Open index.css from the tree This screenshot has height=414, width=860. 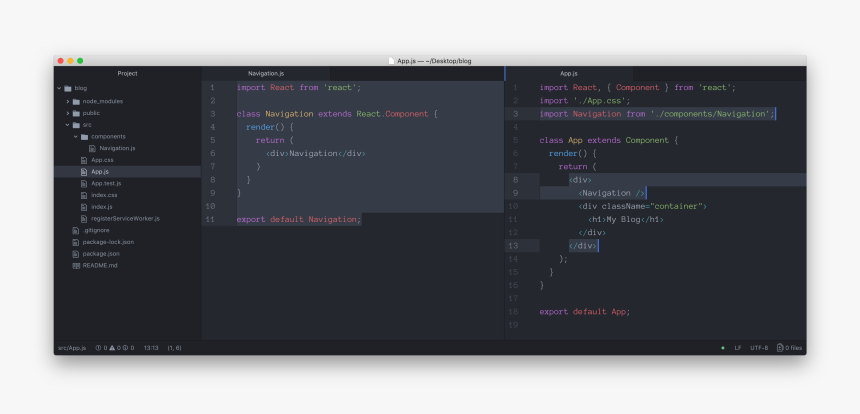[x=104, y=195]
